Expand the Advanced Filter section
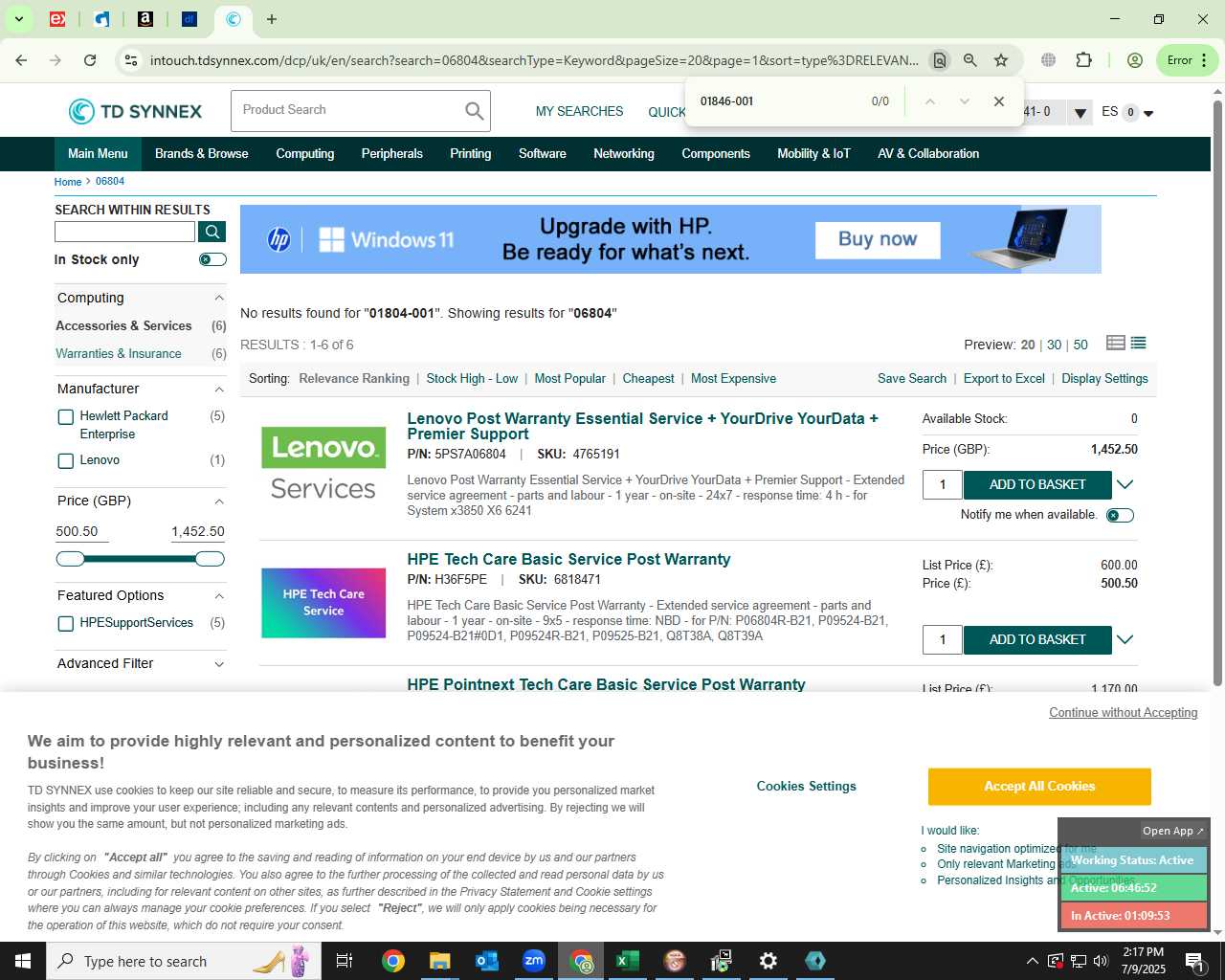Image resolution: width=1225 pixels, height=980 pixels. tap(219, 664)
